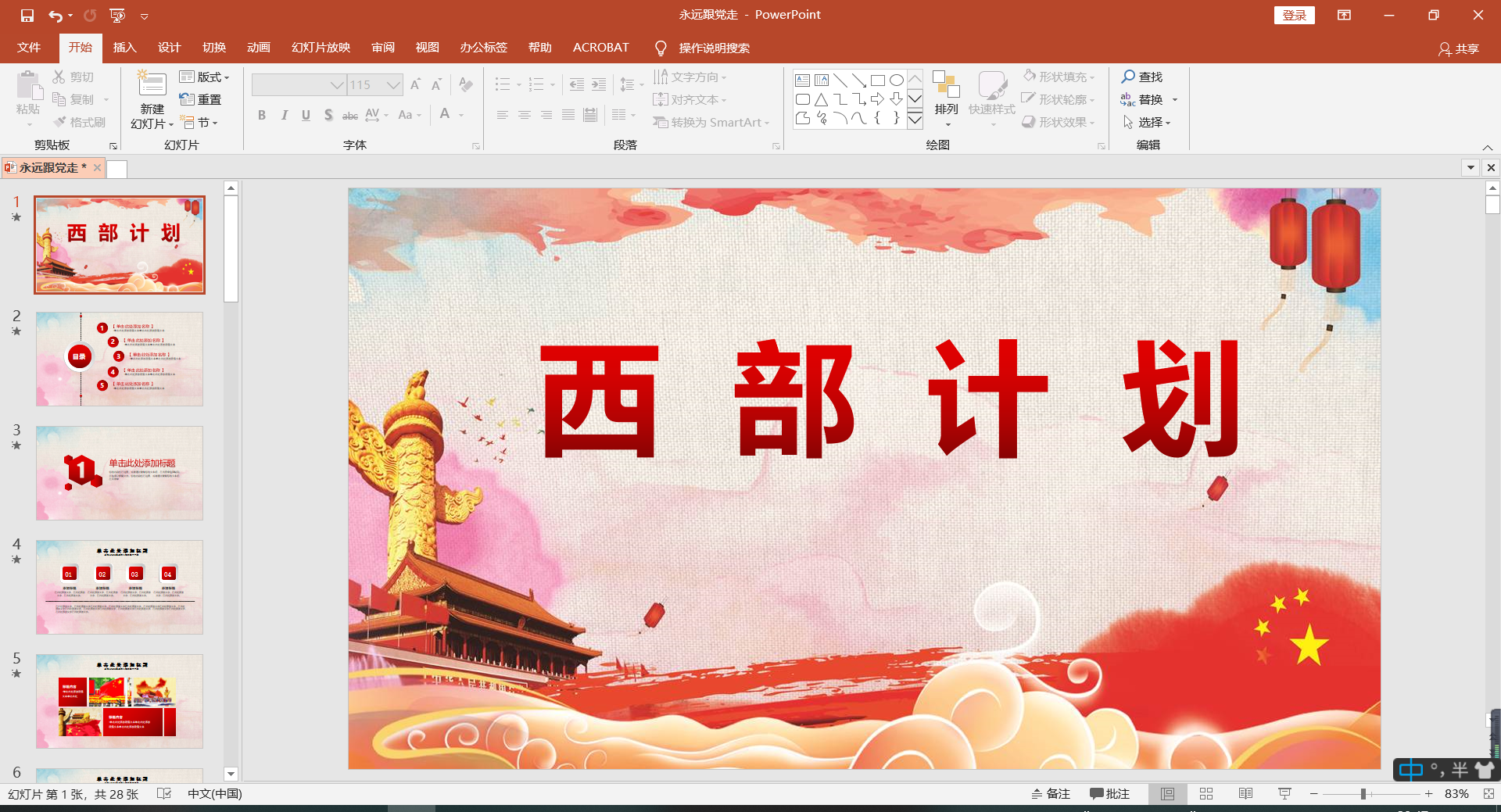Click the Login button in title bar
Screen dimensions: 1501x812
coord(1294,15)
